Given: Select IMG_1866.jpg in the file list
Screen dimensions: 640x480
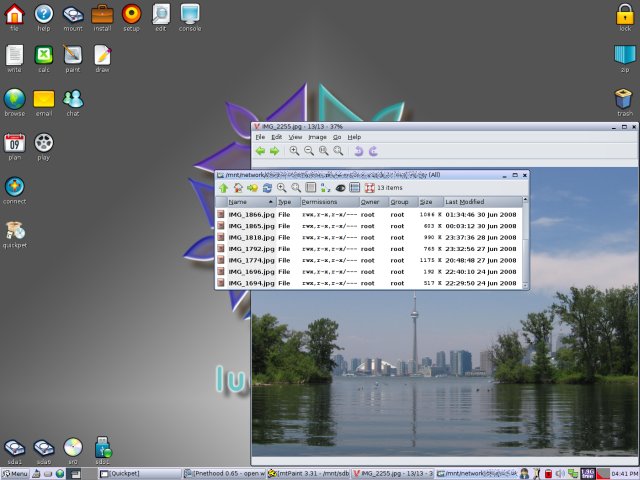Looking at the screenshot, I should (x=244, y=214).
